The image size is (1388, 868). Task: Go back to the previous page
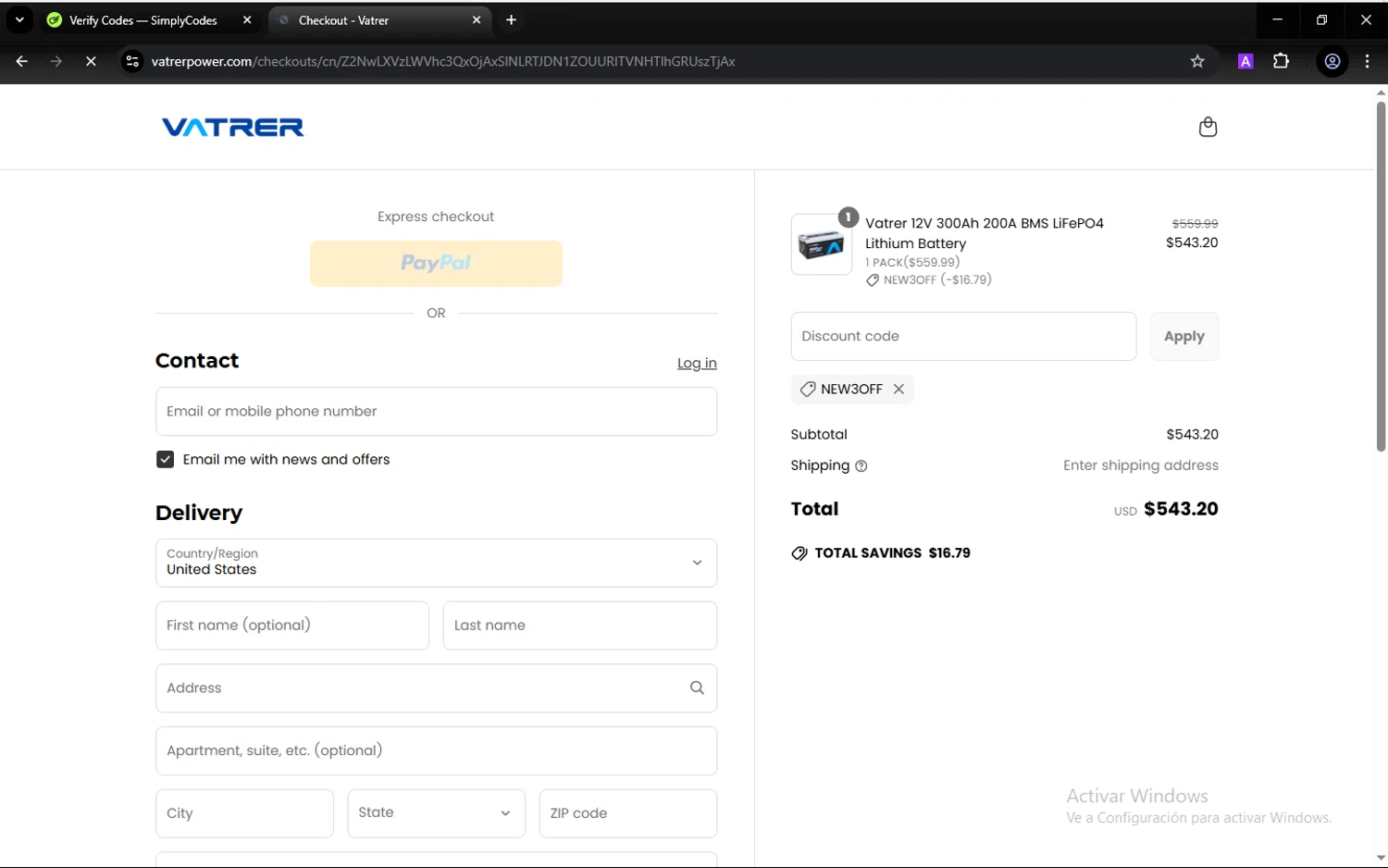pyautogui.click(x=22, y=61)
